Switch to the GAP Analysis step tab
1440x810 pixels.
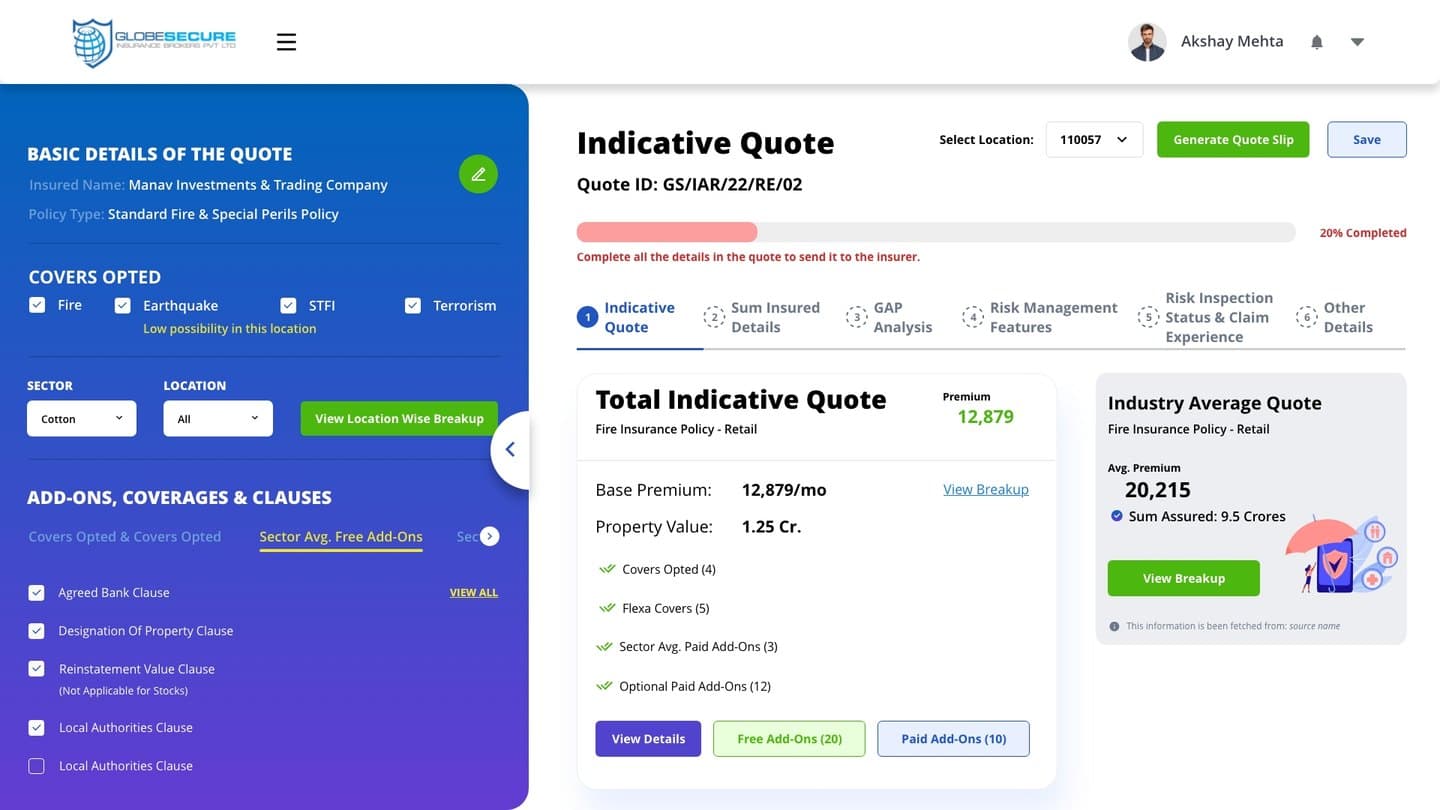point(890,317)
